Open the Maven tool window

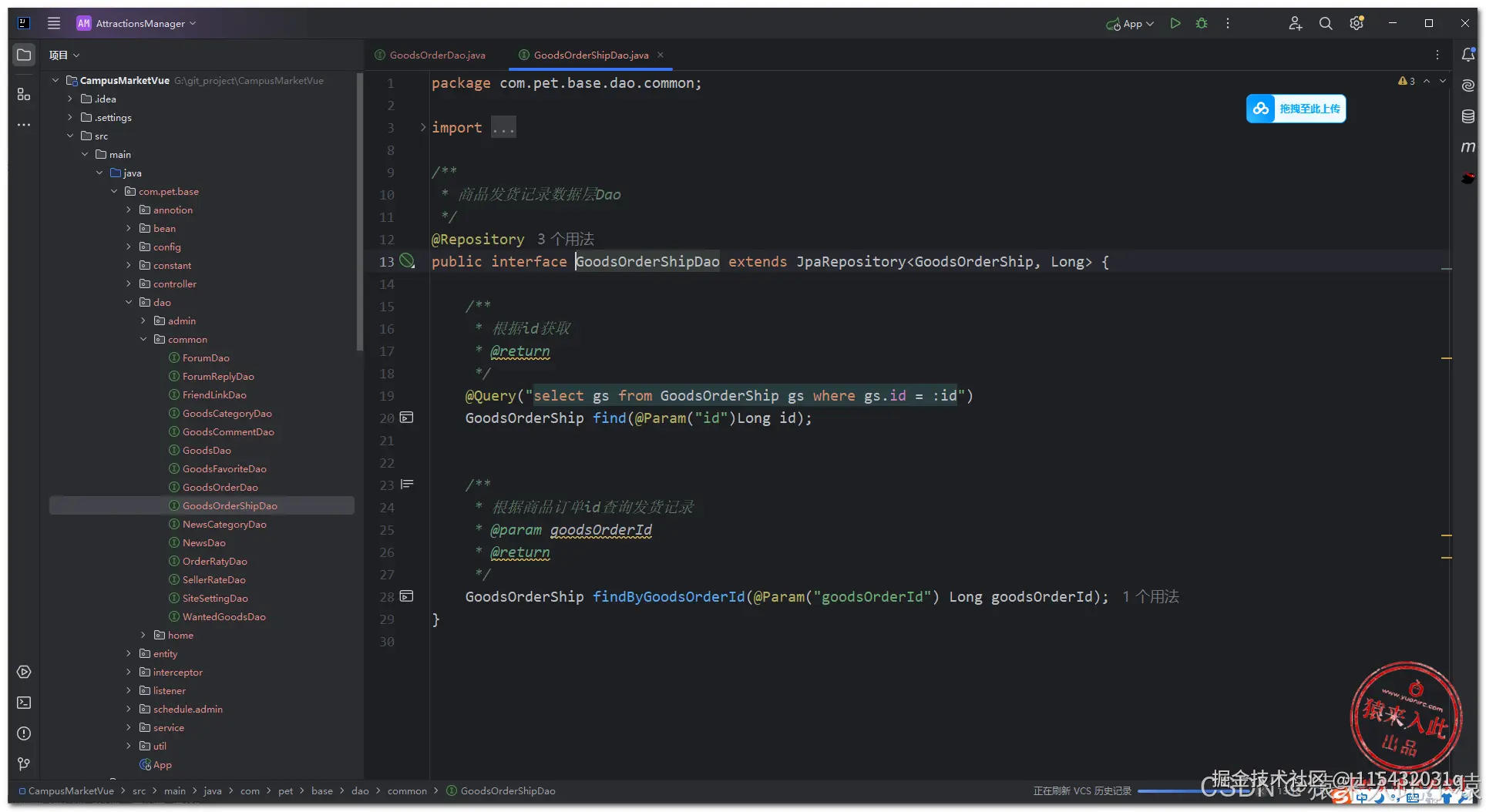1468,147
